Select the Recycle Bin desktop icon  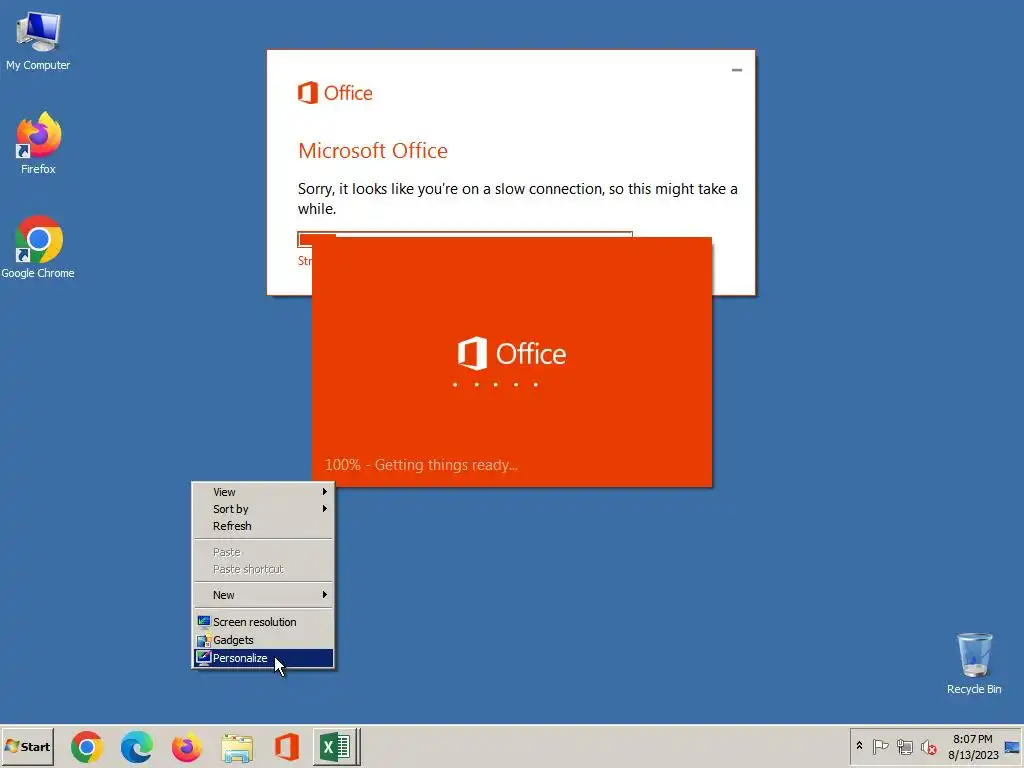(x=974, y=664)
